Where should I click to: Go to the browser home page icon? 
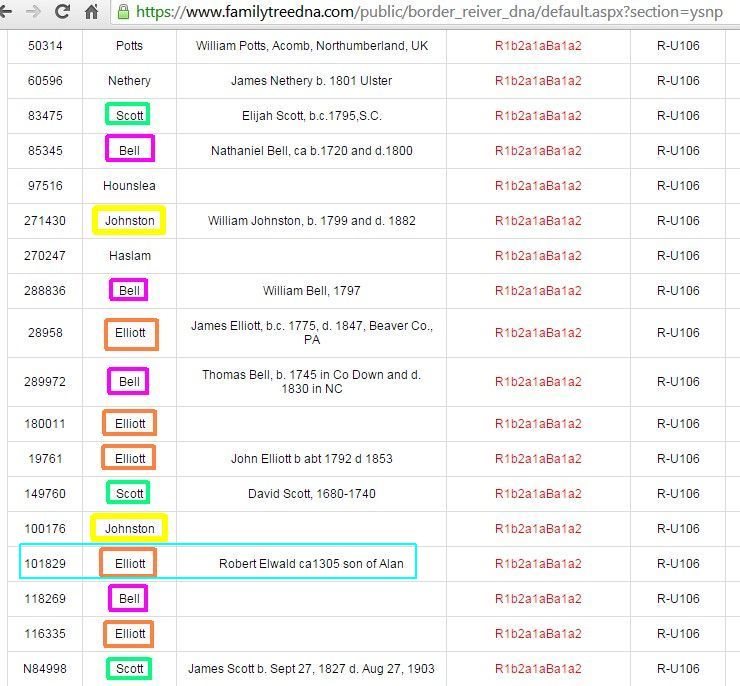tap(91, 13)
